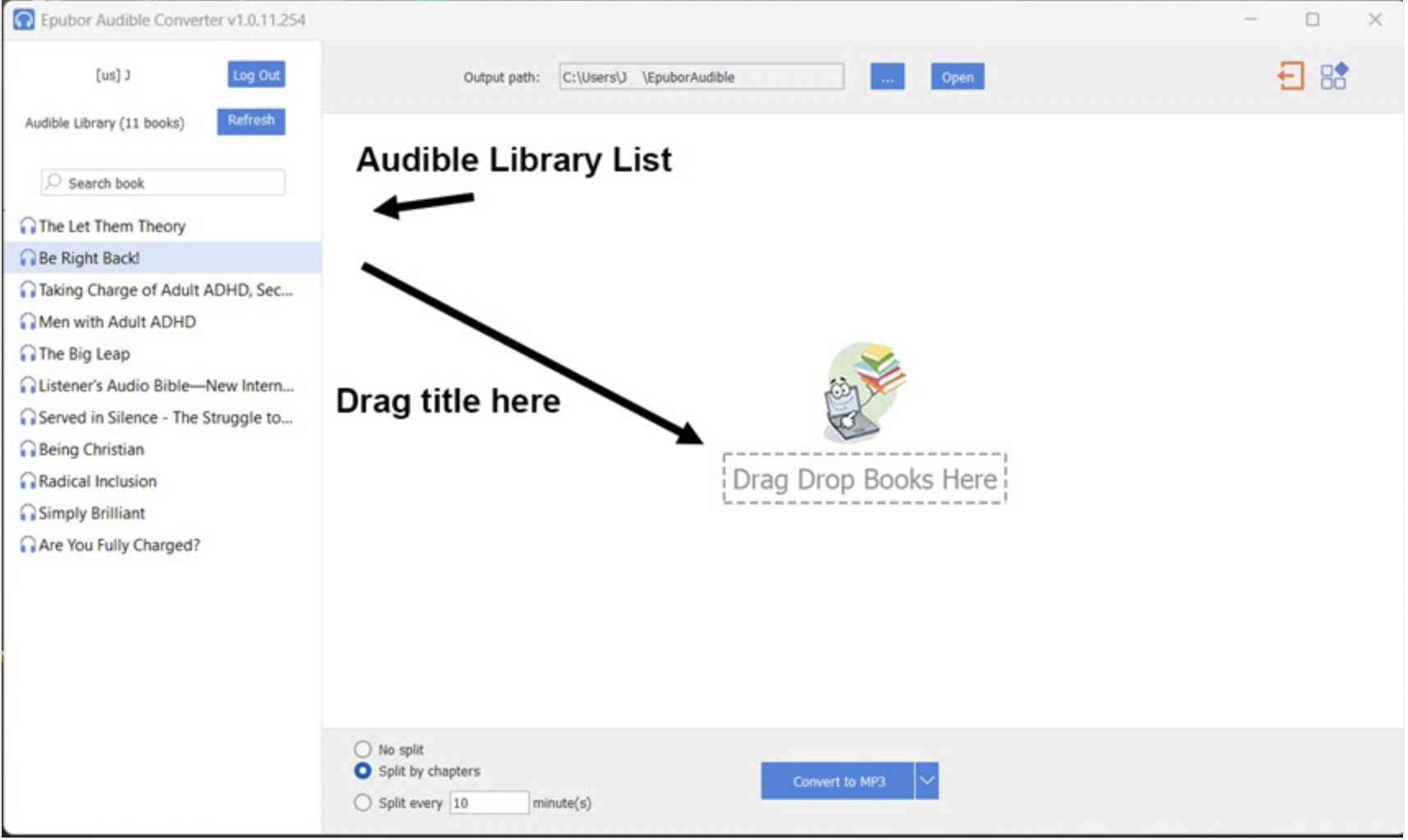The width and height of the screenshot is (1408, 840).
Task: Select Taking Charge of Adult ADHD title
Action: click(x=166, y=290)
